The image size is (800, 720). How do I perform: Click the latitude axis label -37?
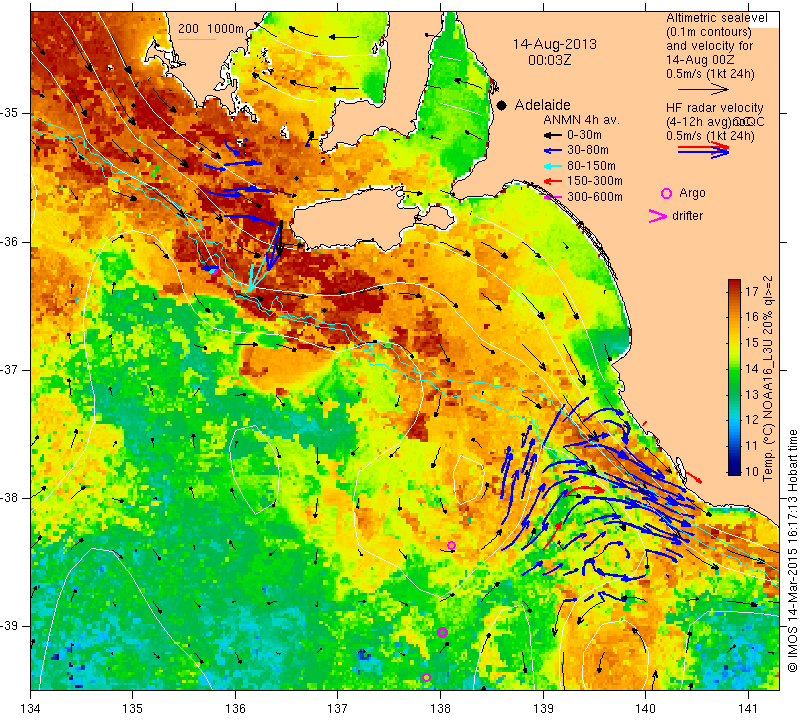click(x=9, y=369)
